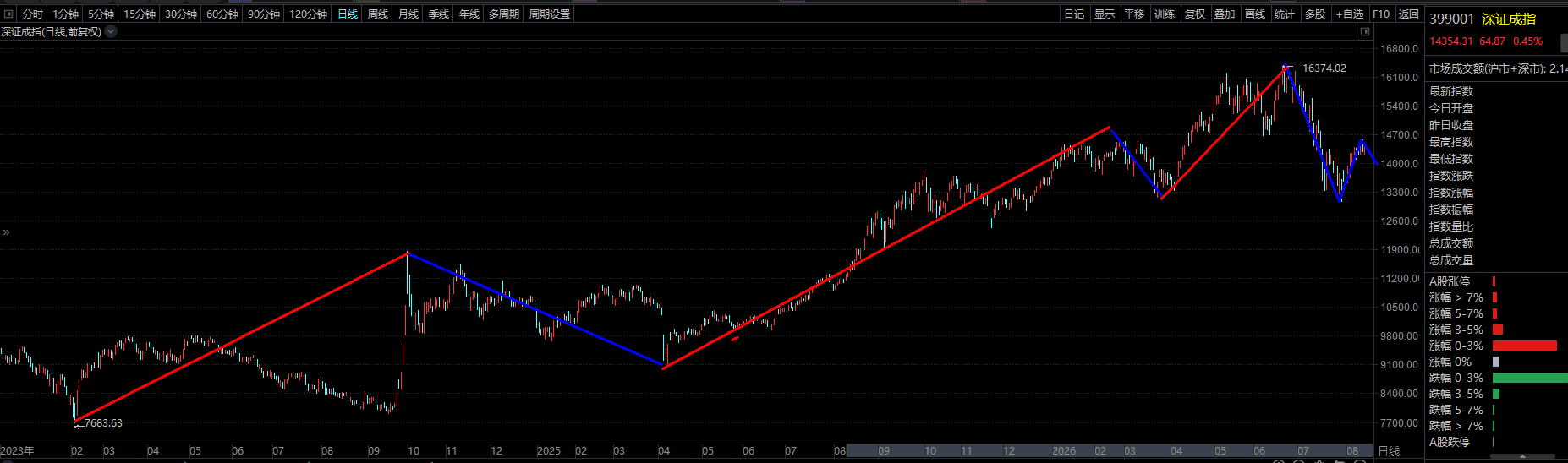Switch to the 年线 yearly chart
Viewport: 1568px width, 463px height.
coord(469,14)
